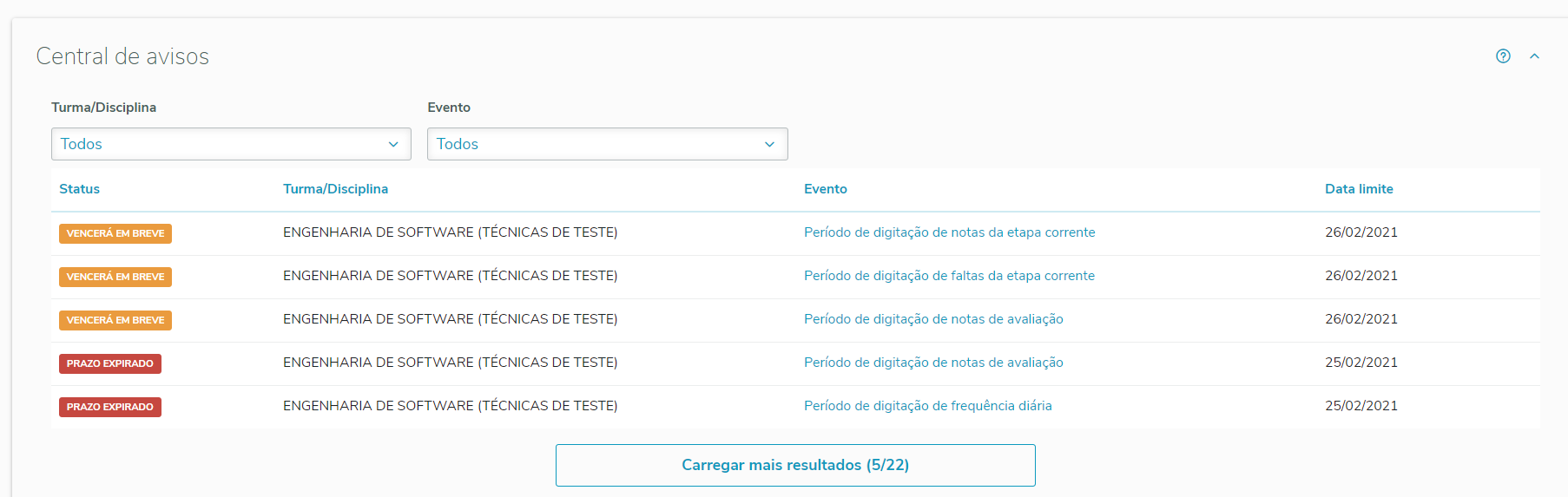Click the 25/02/2021 date in last row
Image resolution: width=1568 pixels, height=497 pixels.
tap(1360, 406)
